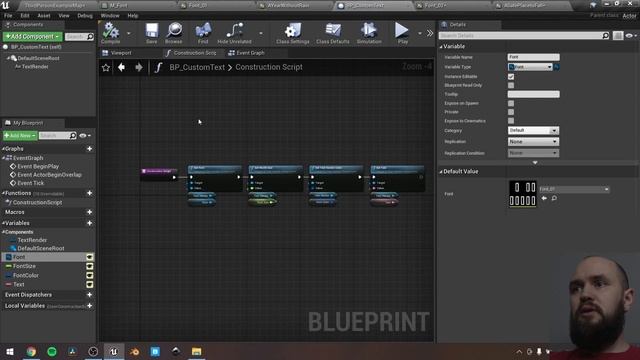
Task: Open the Find tool
Action: (203, 33)
